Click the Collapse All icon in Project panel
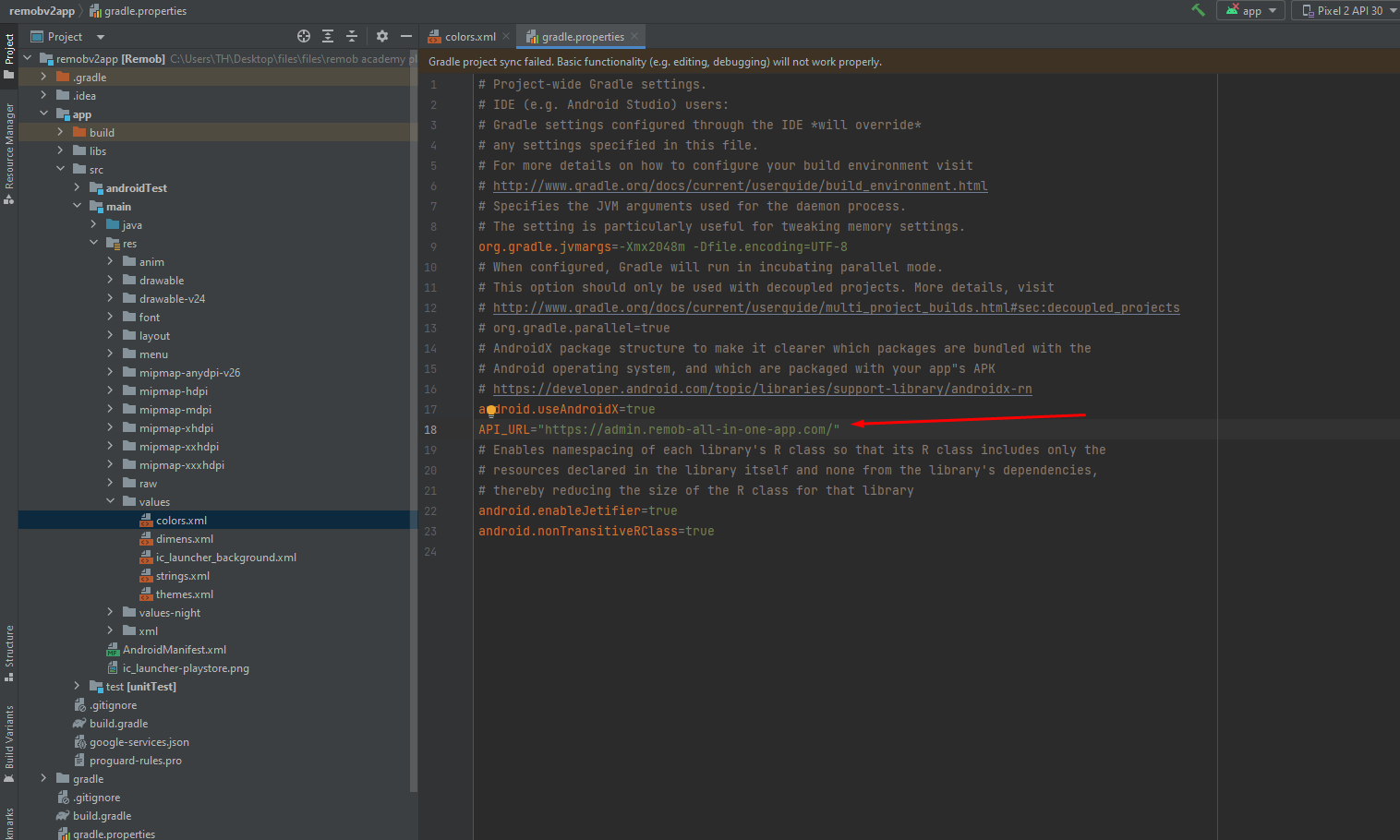1400x840 pixels. (352, 36)
